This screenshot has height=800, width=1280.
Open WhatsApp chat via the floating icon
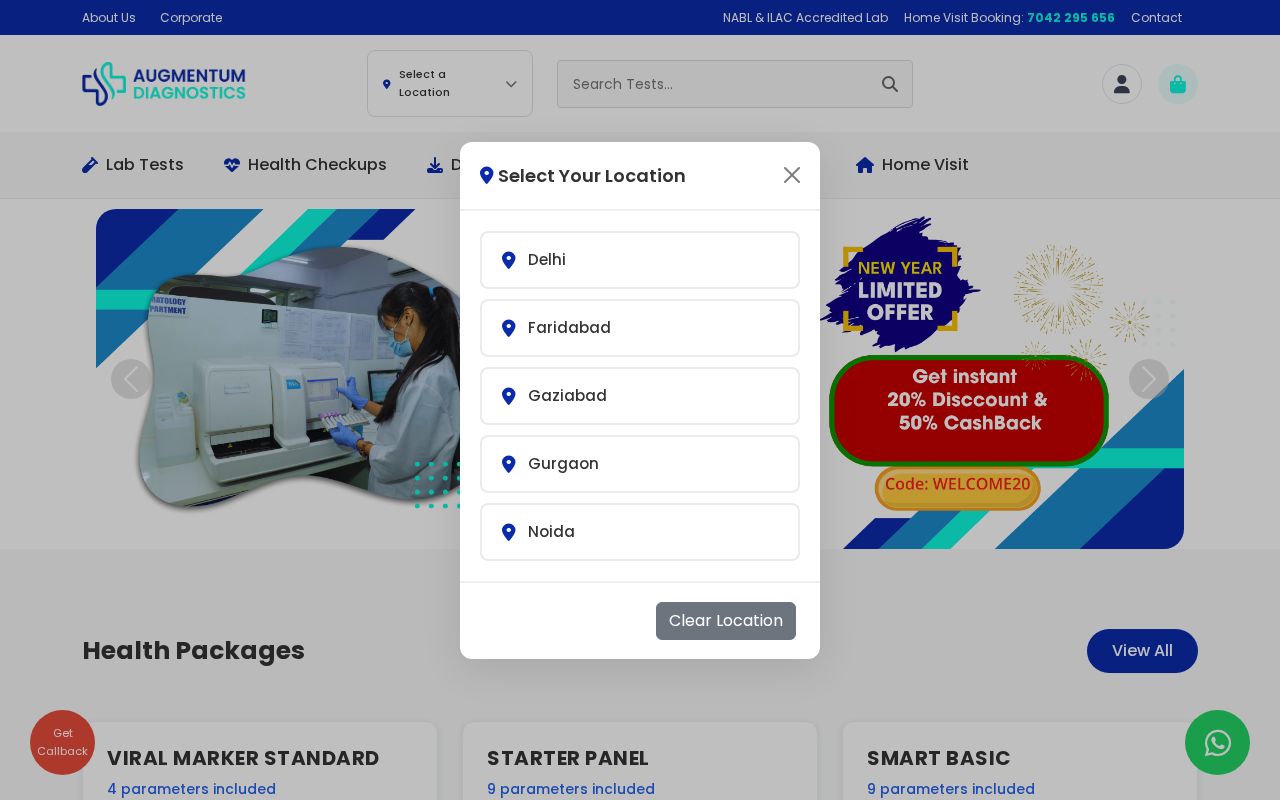coord(1218,743)
